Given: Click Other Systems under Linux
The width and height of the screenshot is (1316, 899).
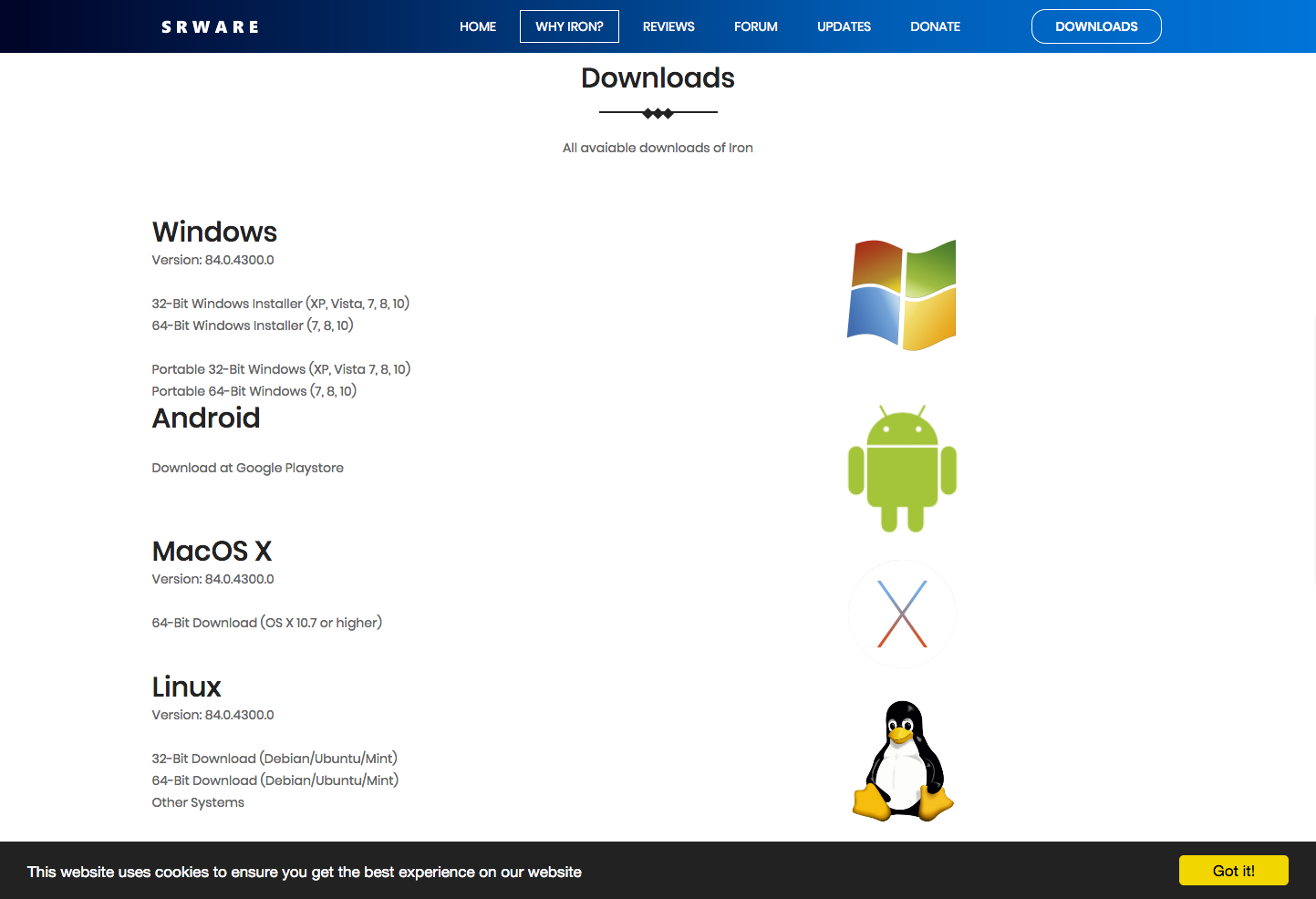Looking at the screenshot, I should [x=197, y=801].
